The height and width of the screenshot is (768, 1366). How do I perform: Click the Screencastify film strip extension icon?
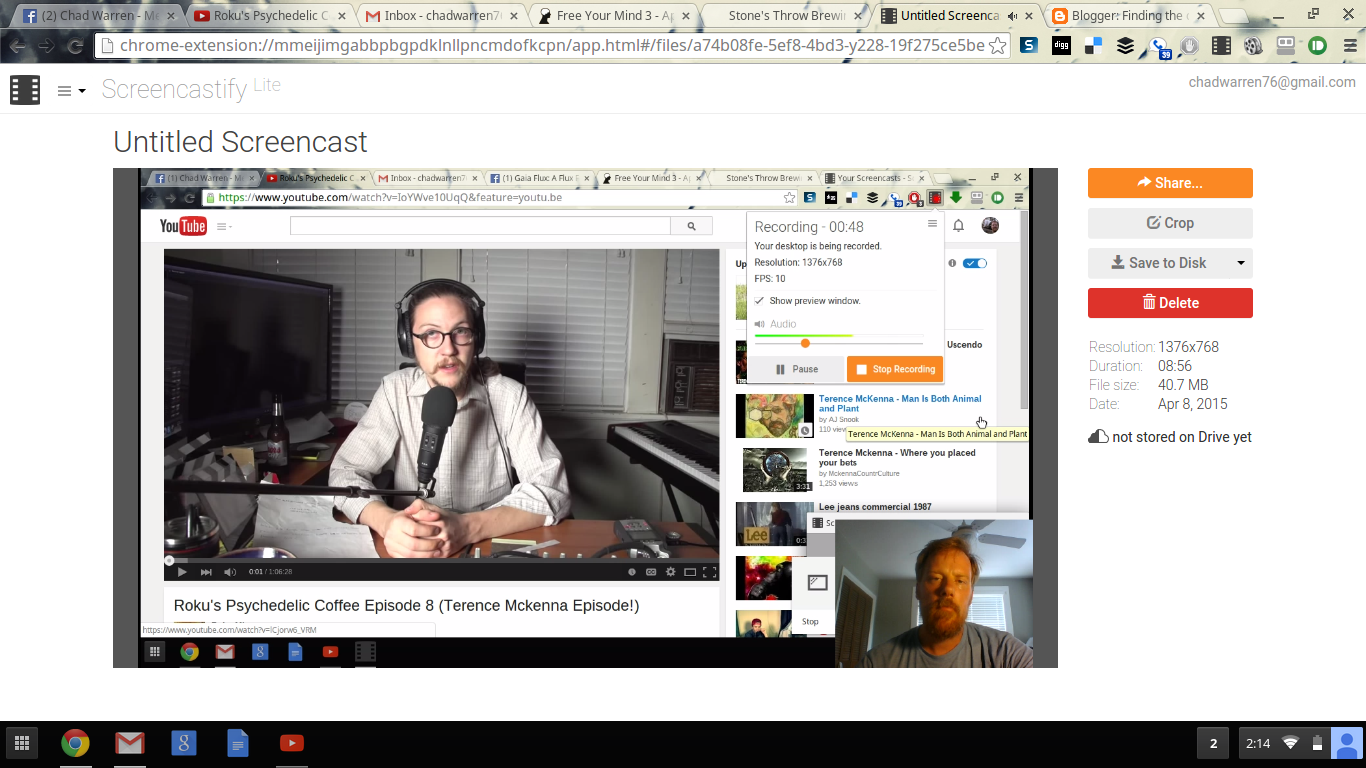click(x=1221, y=46)
